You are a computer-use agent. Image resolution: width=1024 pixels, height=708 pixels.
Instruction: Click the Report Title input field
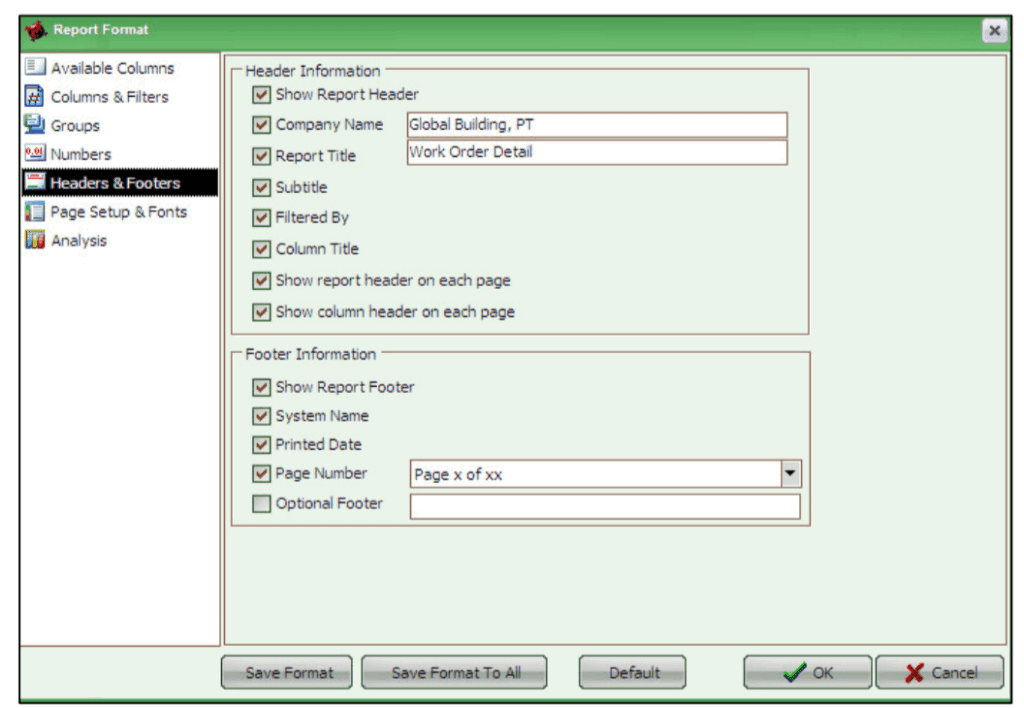597,152
